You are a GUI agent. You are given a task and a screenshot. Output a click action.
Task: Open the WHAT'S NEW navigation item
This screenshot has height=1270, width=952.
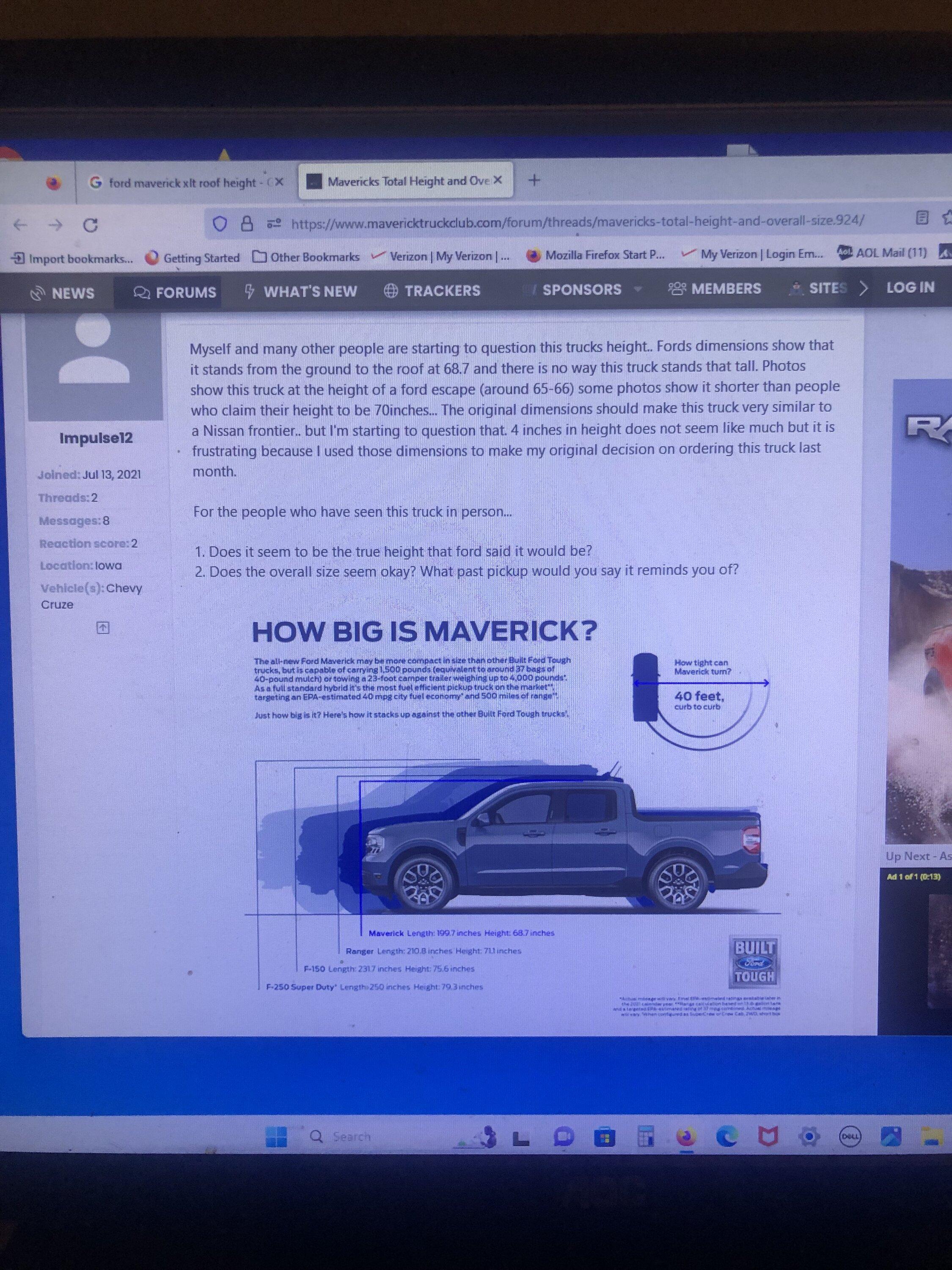(x=301, y=291)
